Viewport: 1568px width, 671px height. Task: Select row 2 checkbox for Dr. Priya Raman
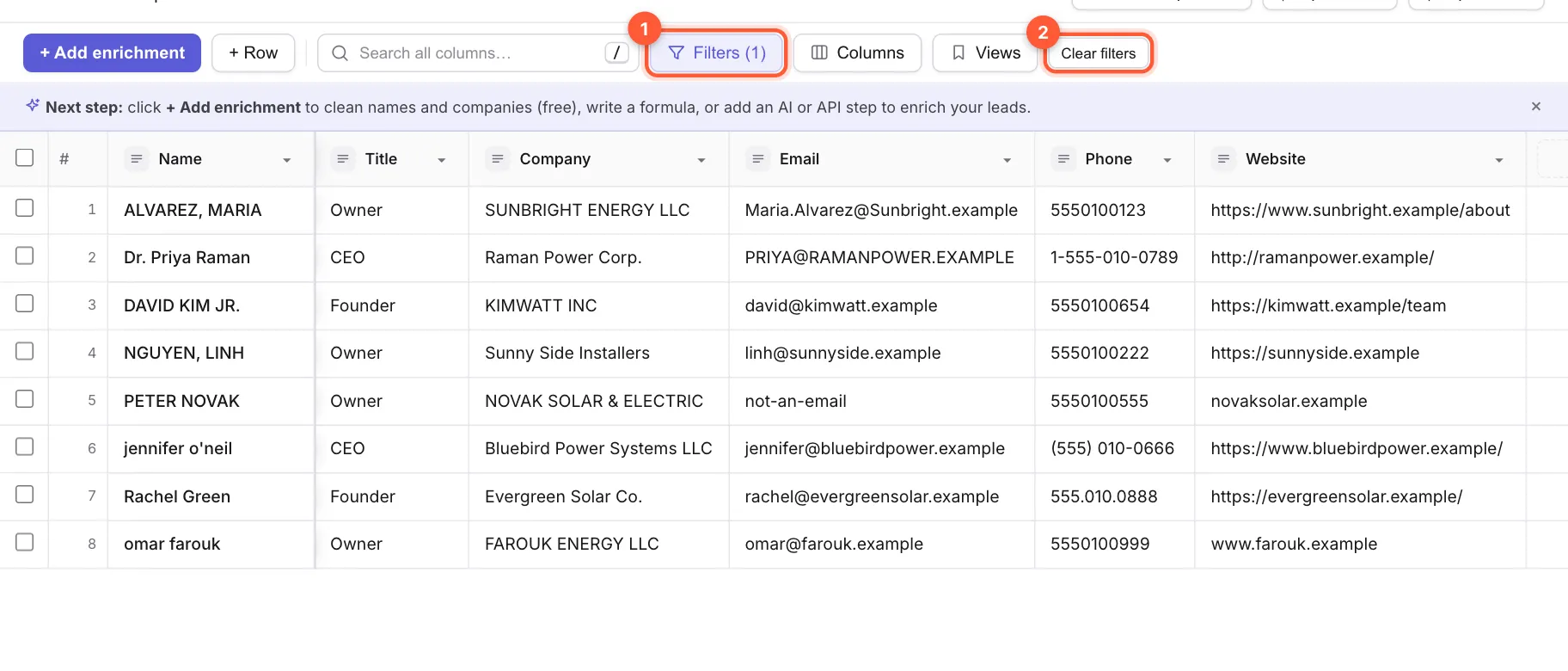tap(25, 255)
